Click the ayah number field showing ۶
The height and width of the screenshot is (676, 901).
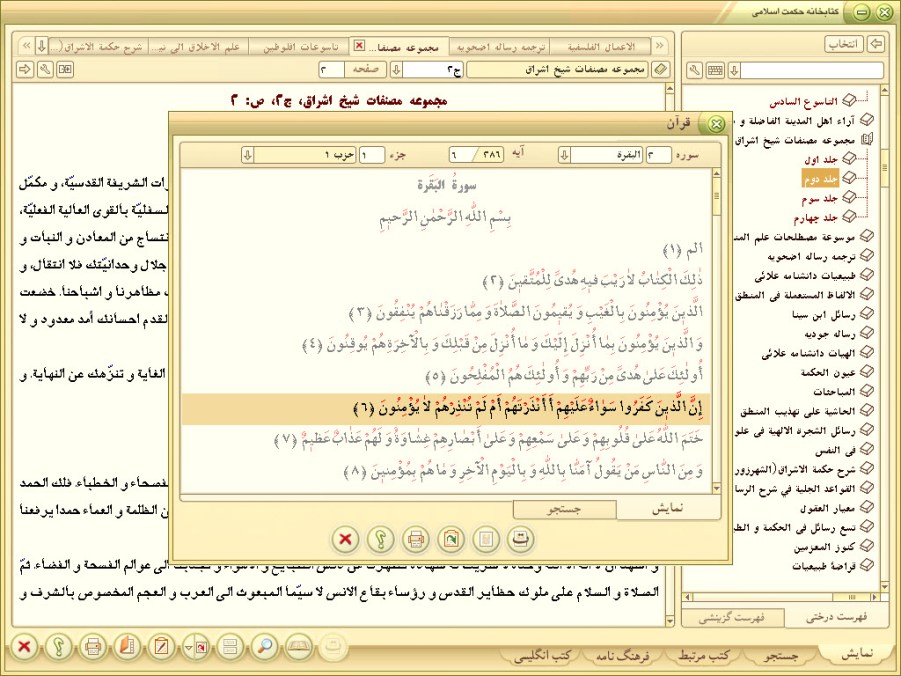coord(462,155)
